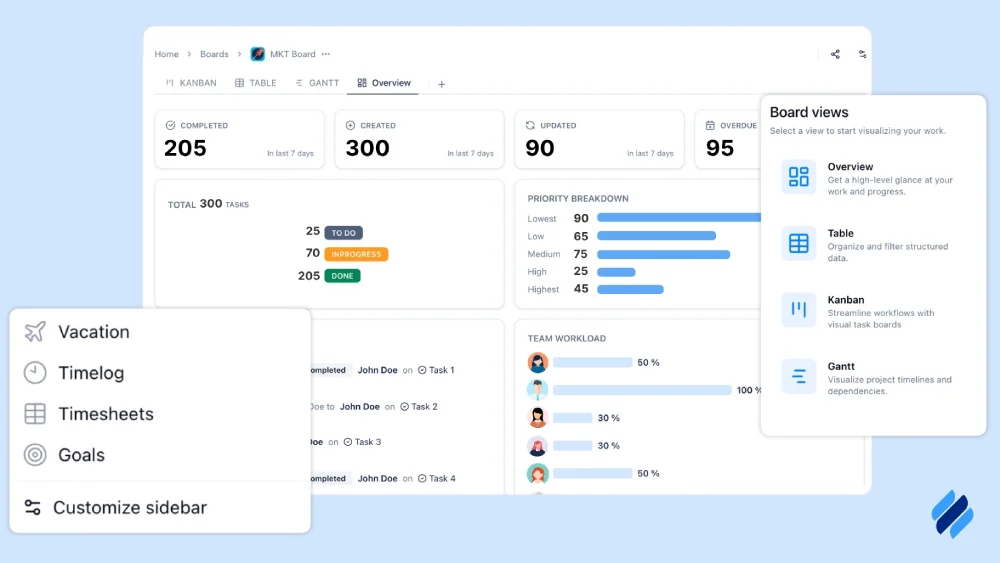Click the share icon in top bar

[x=835, y=55]
